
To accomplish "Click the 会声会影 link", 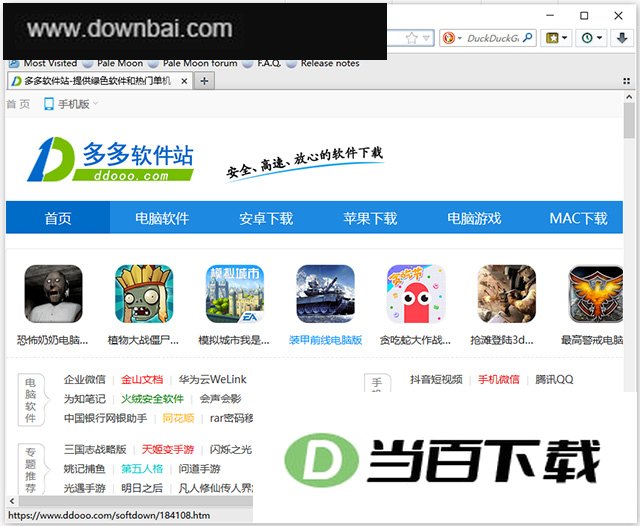I will pos(220,399).
